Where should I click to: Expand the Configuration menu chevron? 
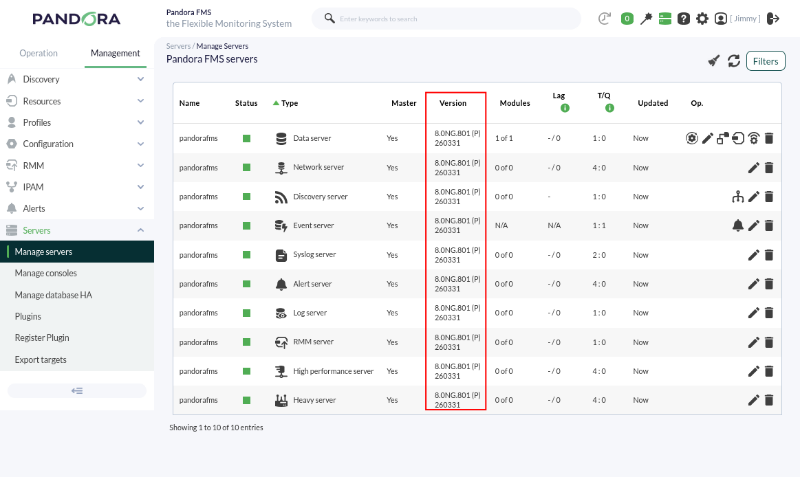pos(140,144)
